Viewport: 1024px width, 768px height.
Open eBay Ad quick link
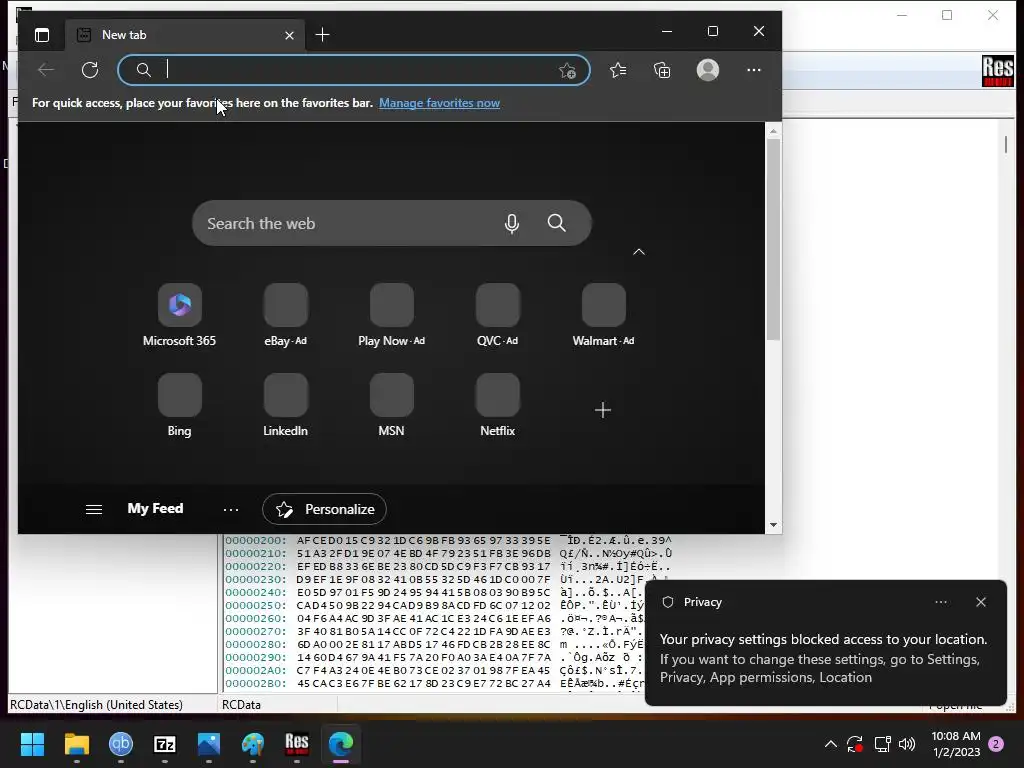click(x=285, y=315)
